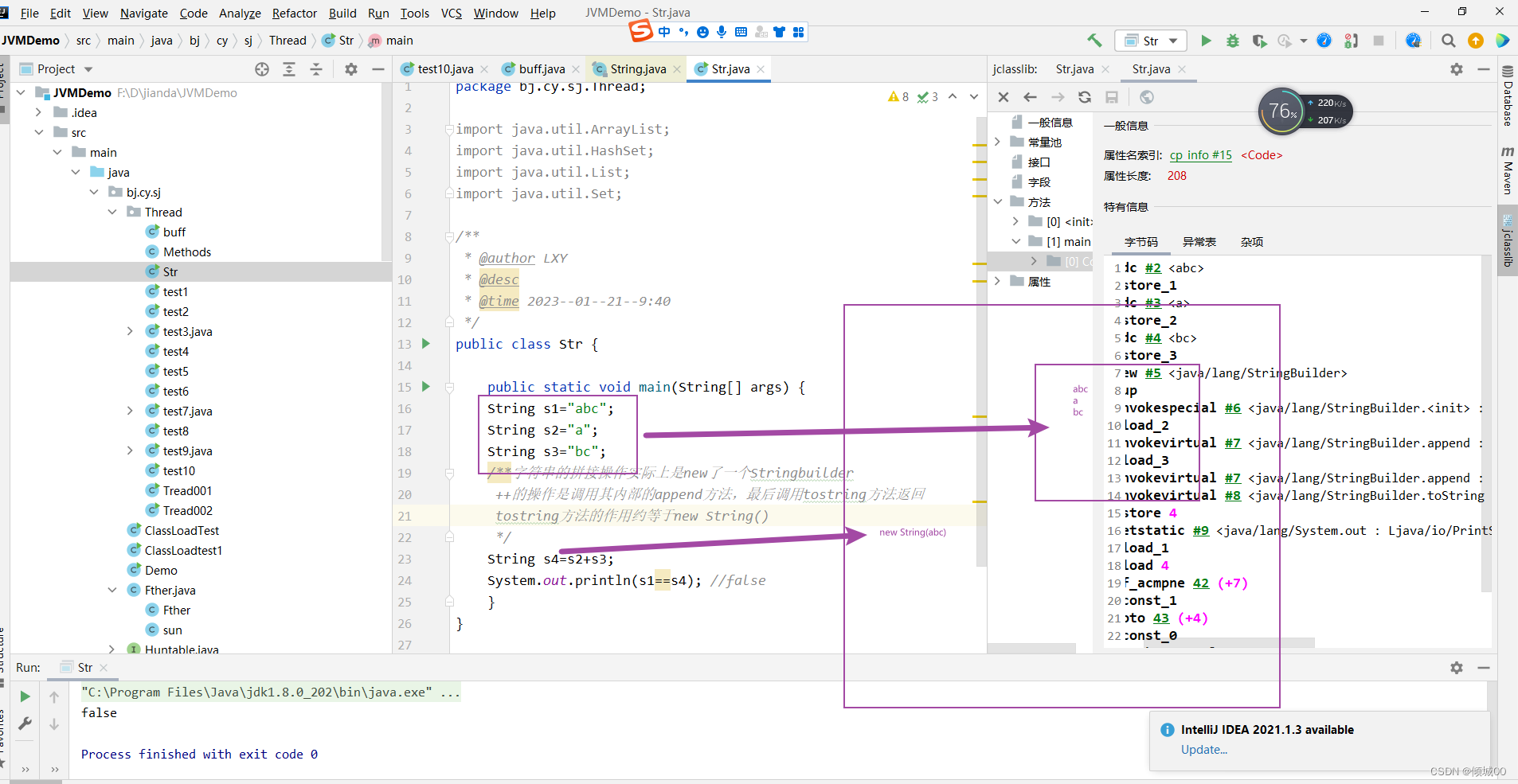Image resolution: width=1518 pixels, height=784 pixels.
Task: Open the VCS menu
Action: click(x=452, y=14)
